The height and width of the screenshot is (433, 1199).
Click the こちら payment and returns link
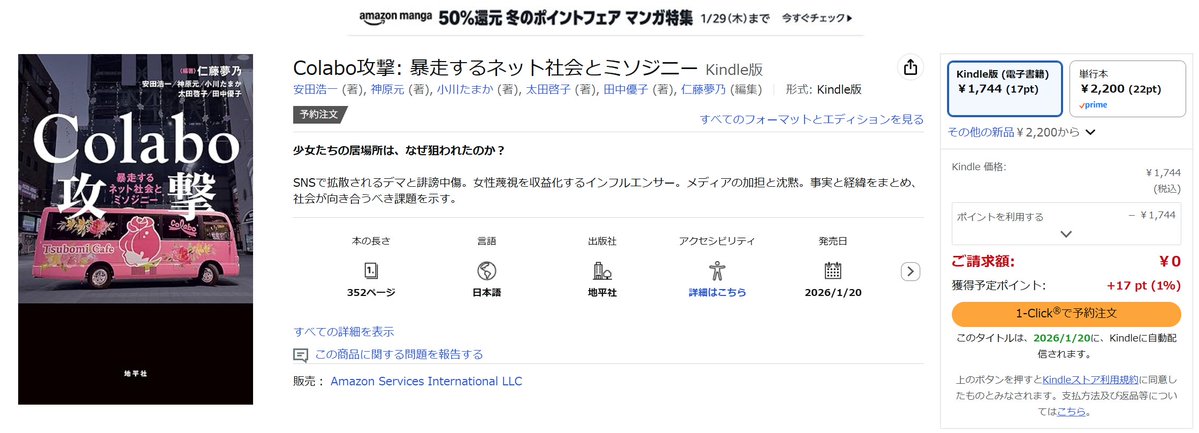tap(1071, 412)
